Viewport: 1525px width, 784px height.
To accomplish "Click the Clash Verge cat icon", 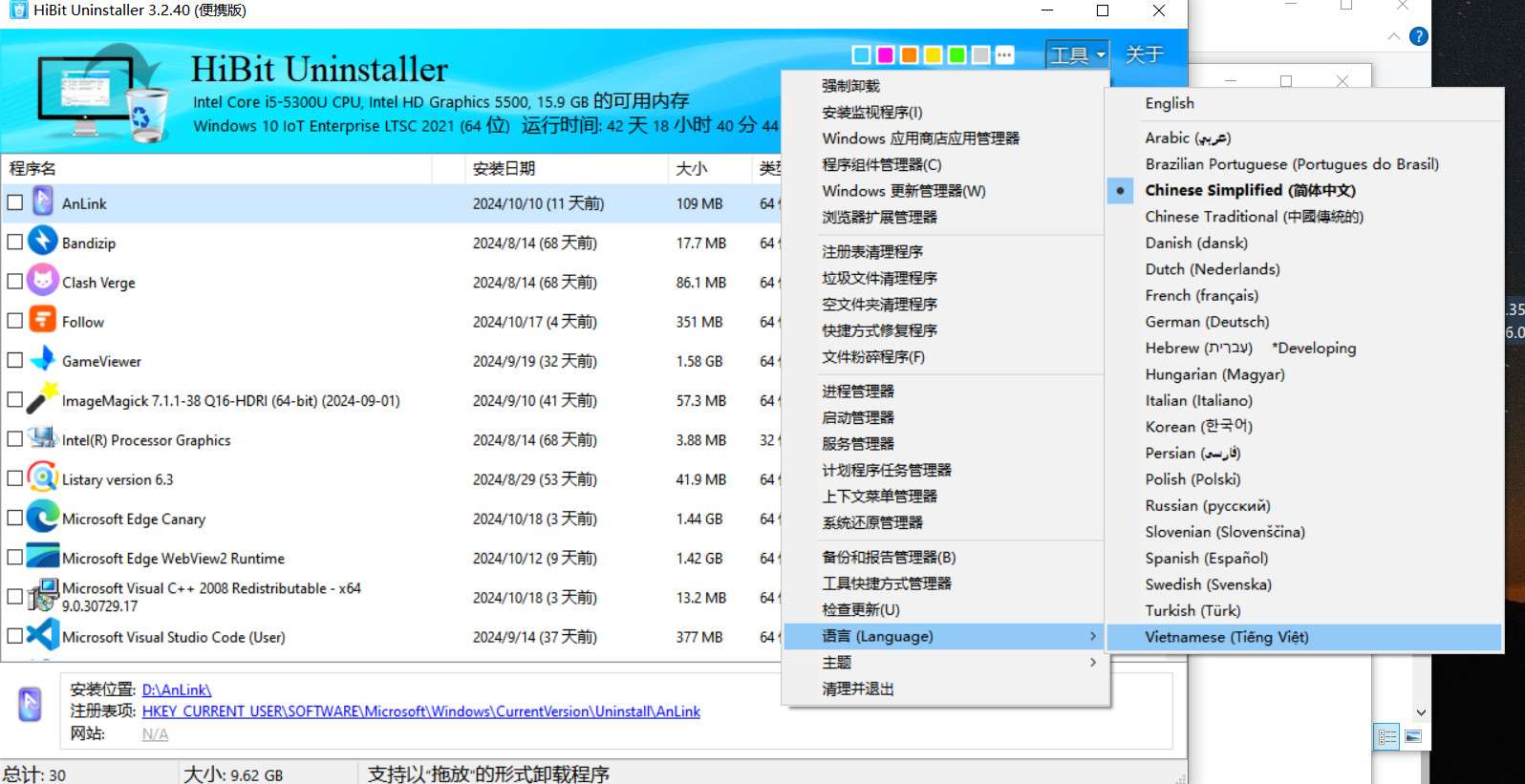I will (x=43, y=281).
